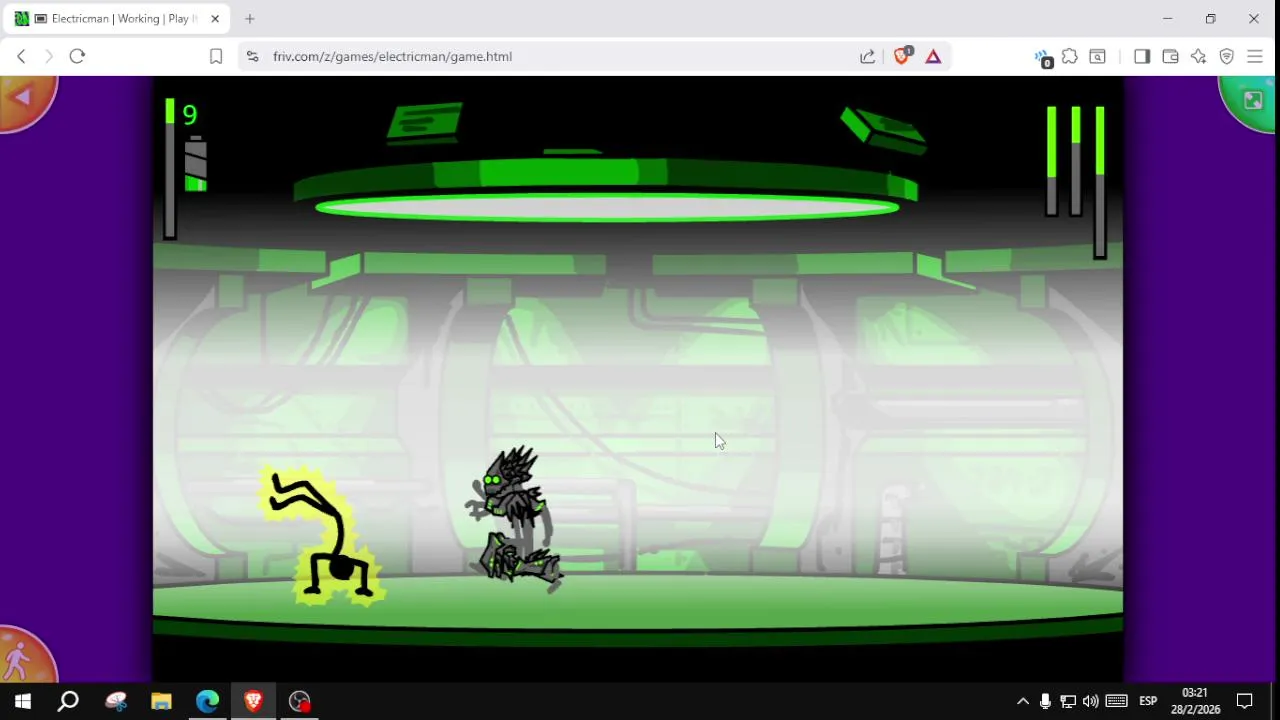Image resolution: width=1280 pixels, height=720 pixels.
Task: Click the green fullscreen corner button
Action: (1249, 101)
